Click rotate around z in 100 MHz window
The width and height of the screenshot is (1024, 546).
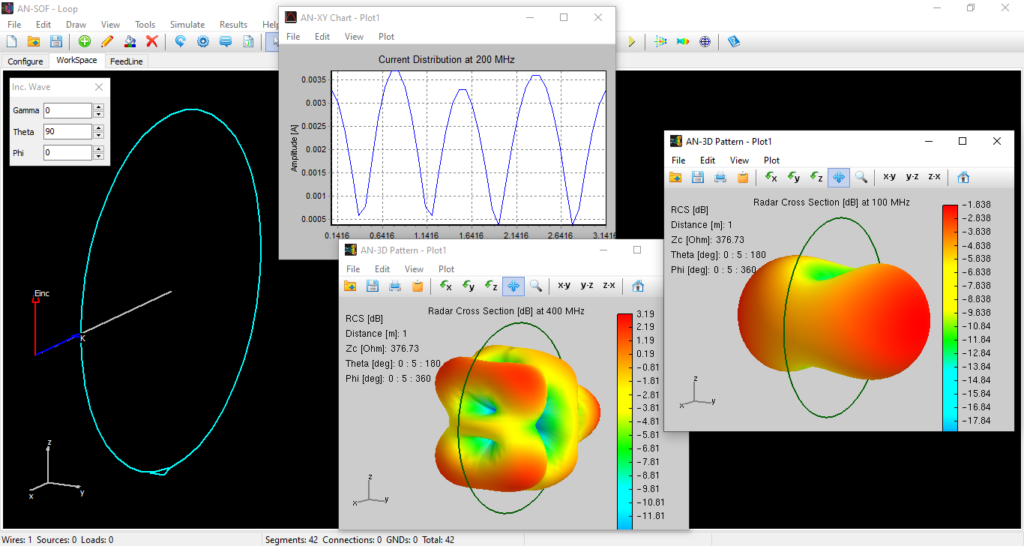click(x=816, y=177)
